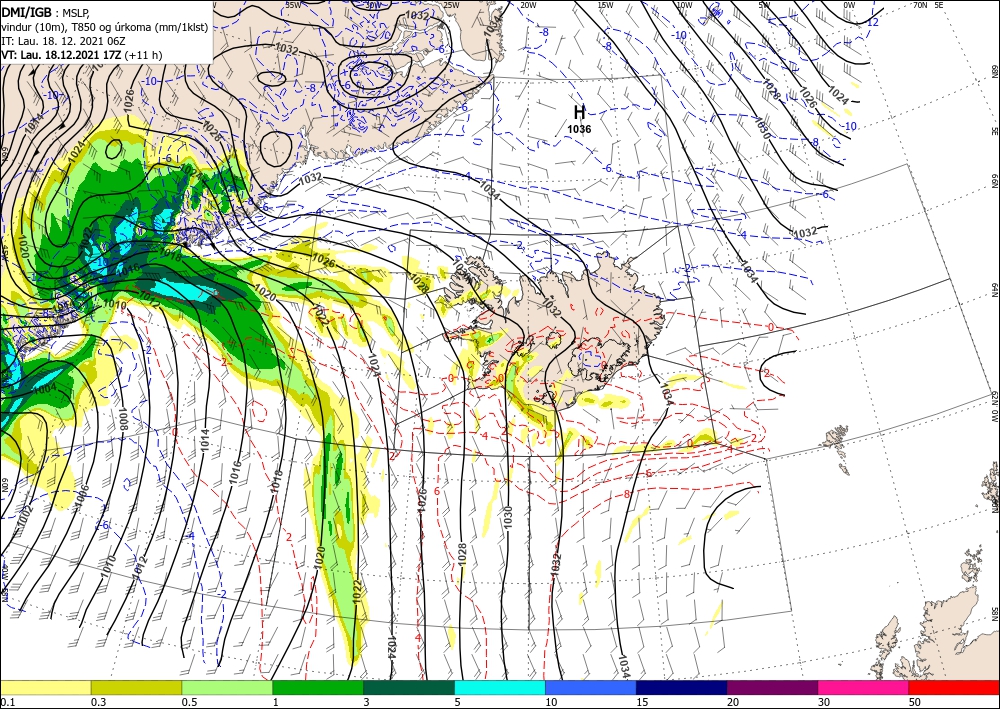Select the light green 0.5–1 mm legend swatch
Screen dimensions: 1000x709
(x=227, y=687)
